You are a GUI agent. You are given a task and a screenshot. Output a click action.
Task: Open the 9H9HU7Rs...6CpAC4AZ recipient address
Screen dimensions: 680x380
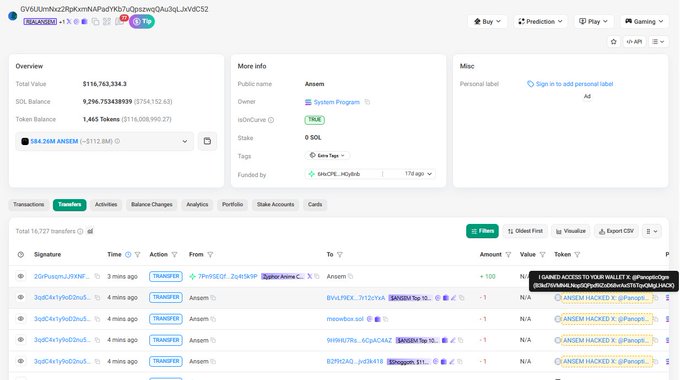pos(359,341)
